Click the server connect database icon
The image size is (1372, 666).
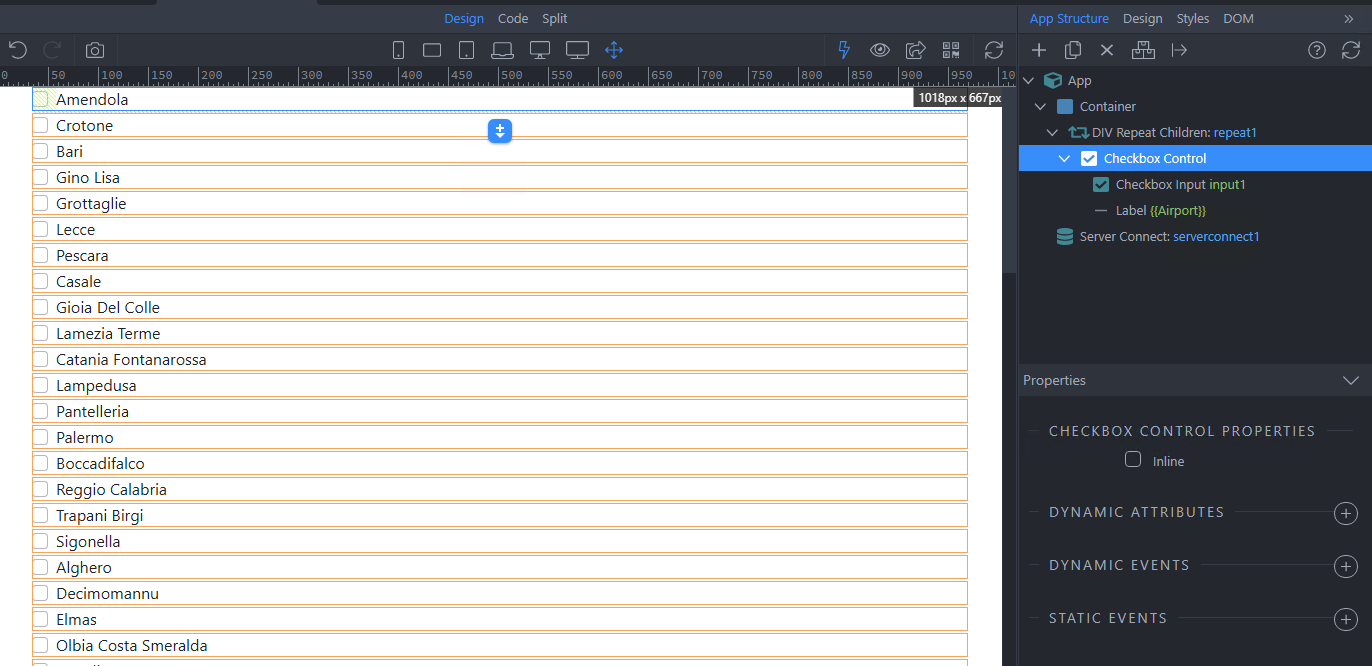(x=1065, y=237)
